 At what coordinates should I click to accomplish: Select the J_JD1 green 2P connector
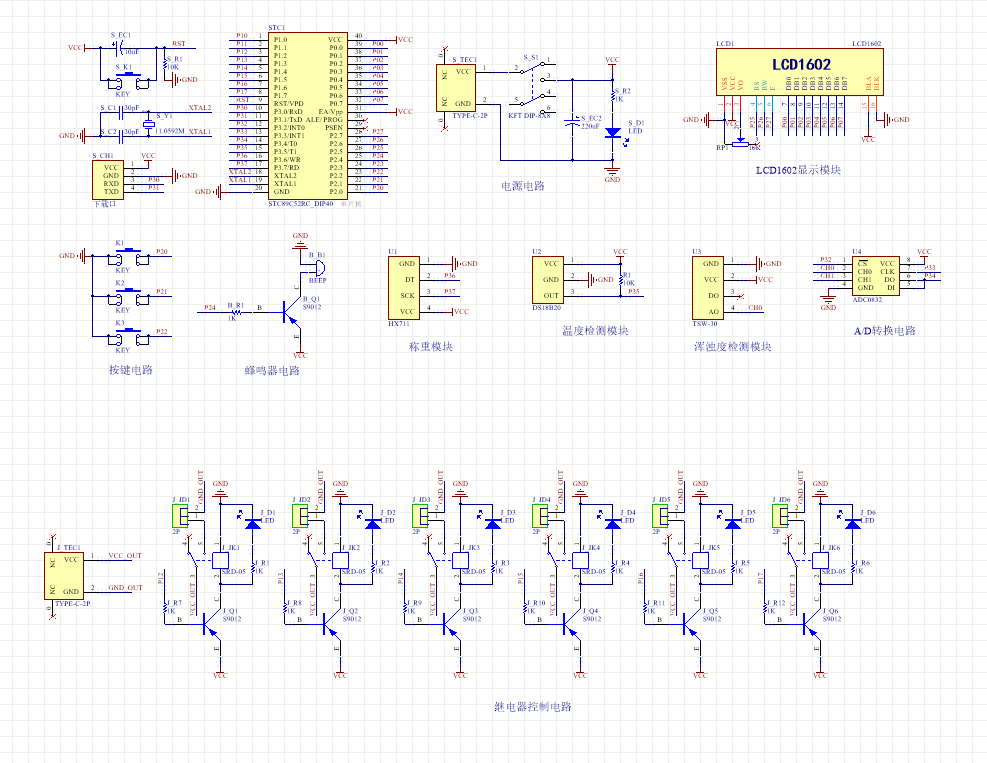pyautogui.click(x=180, y=515)
